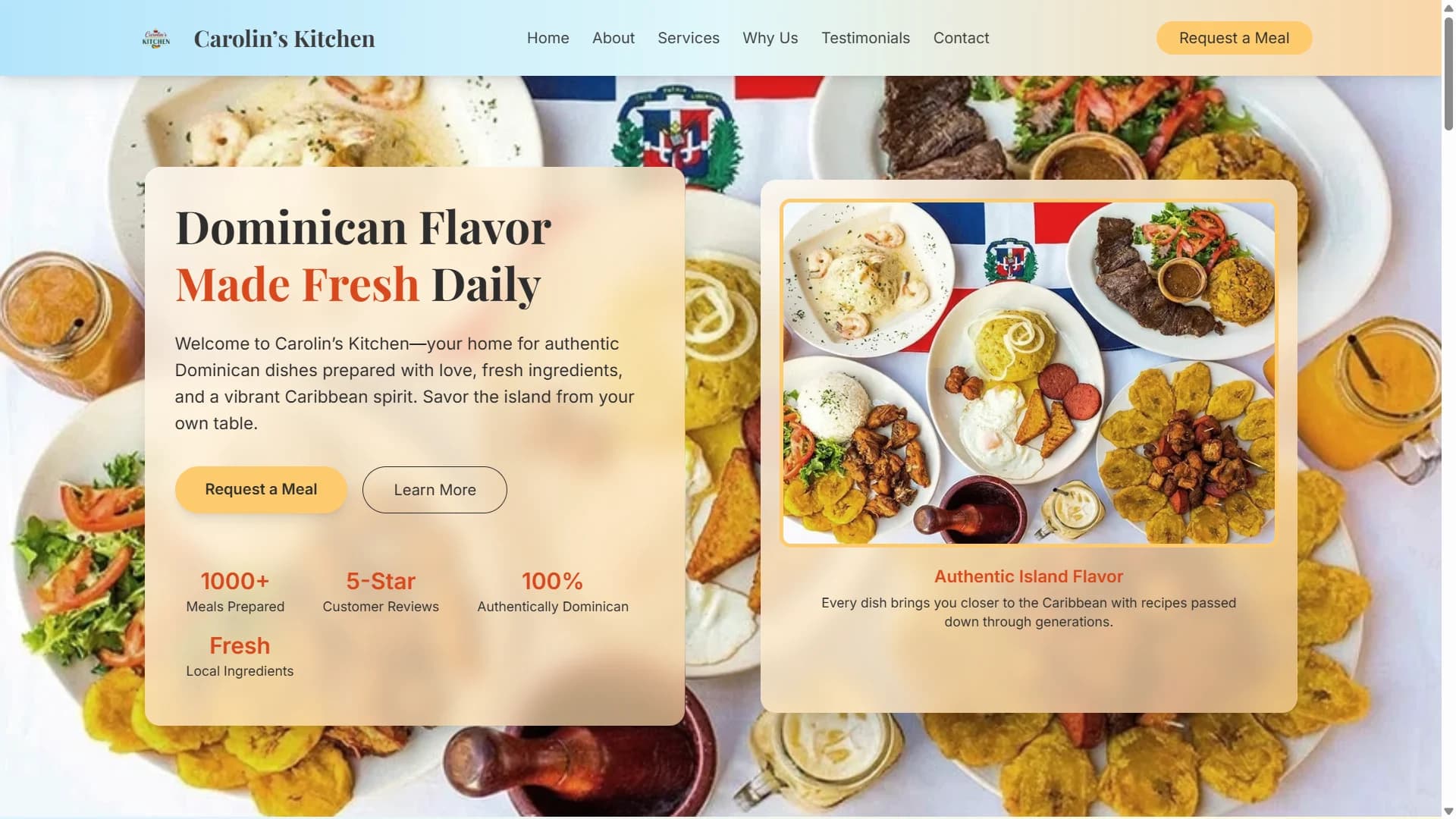Click the Authentic Island Flavor caption heading

tap(1028, 576)
